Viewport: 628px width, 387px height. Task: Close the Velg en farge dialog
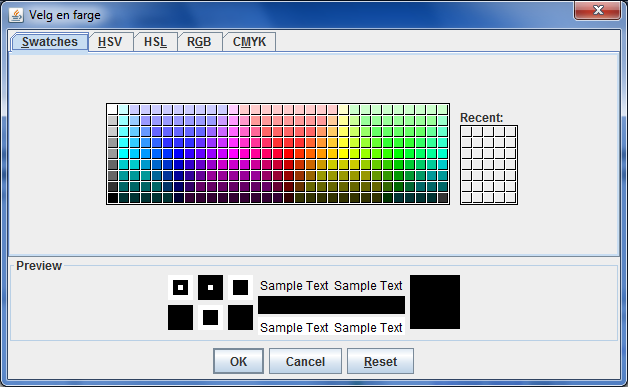tap(598, 10)
